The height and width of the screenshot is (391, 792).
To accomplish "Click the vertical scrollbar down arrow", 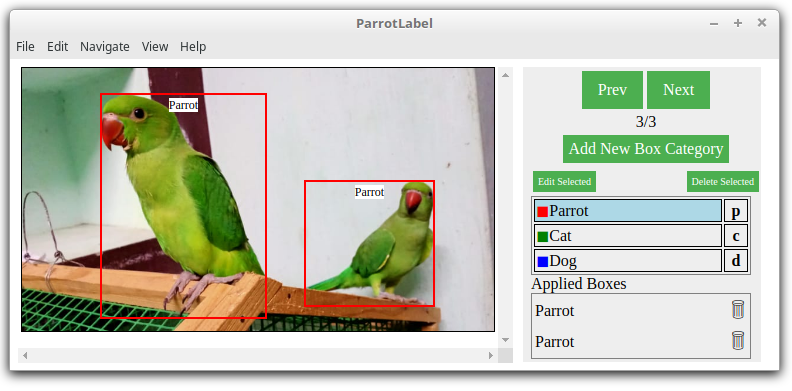I will pos(506,339).
